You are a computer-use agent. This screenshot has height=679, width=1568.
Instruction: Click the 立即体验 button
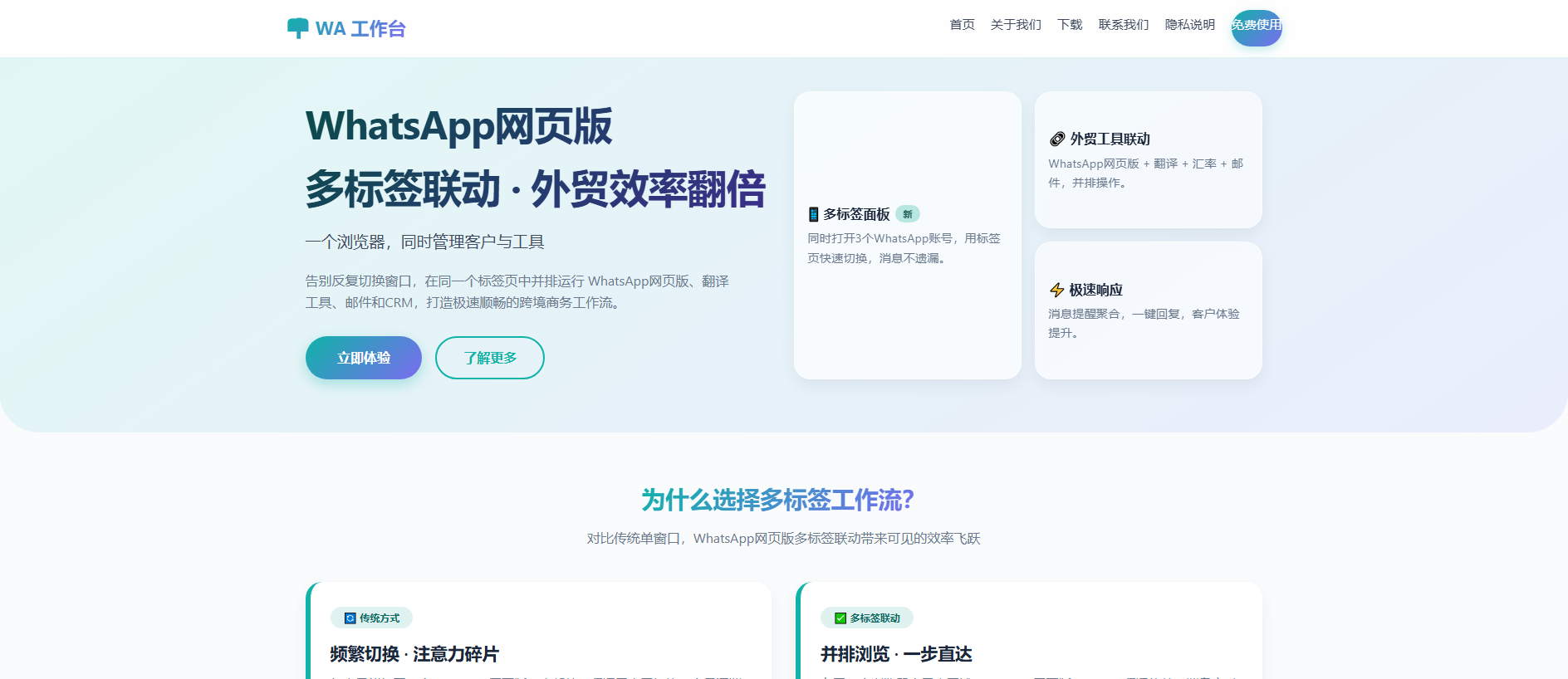coord(364,358)
